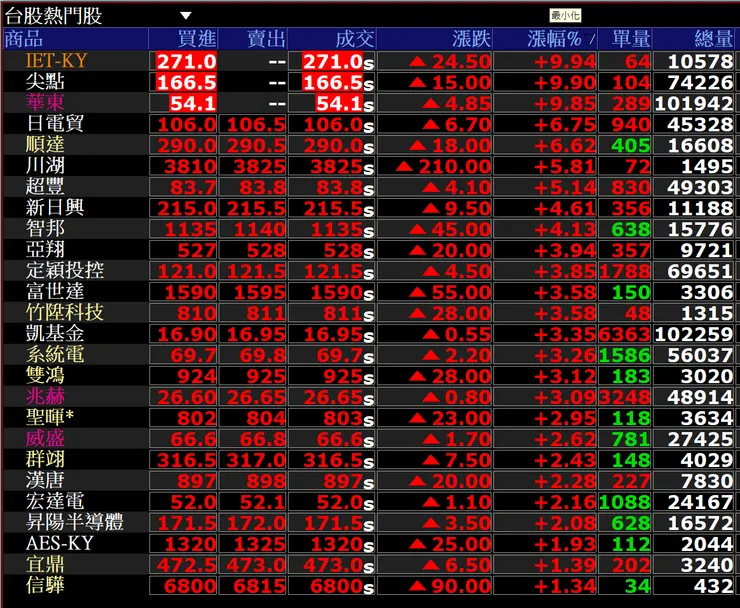This screenshot has width=740, height=608.
Task: Select the AES-KY stock name
Action: [59, 543]
